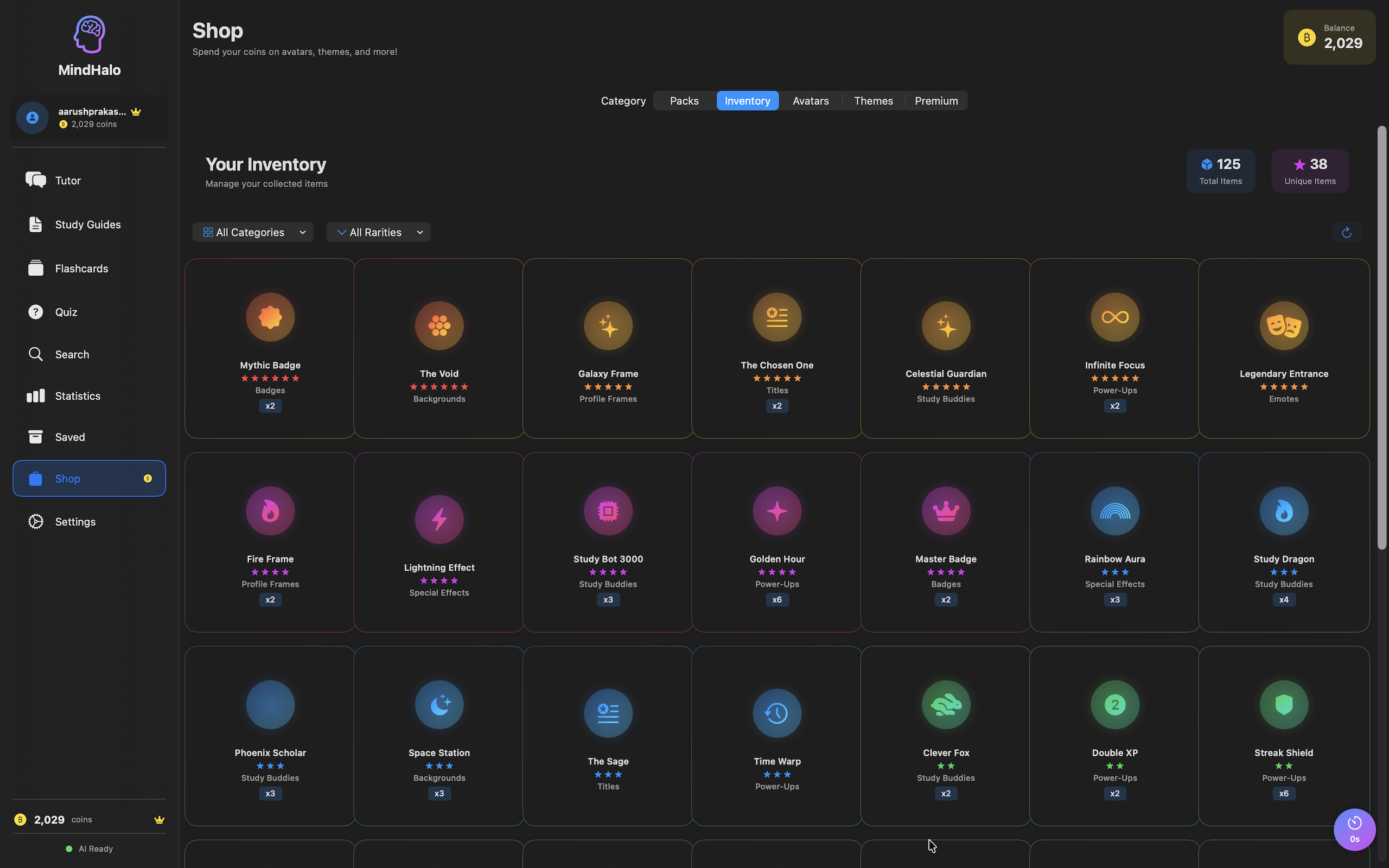The width and height of the screenshot is (1389, 868).
Task: Open Saved items from the sidebar
Action: click(x=69, y=437)
